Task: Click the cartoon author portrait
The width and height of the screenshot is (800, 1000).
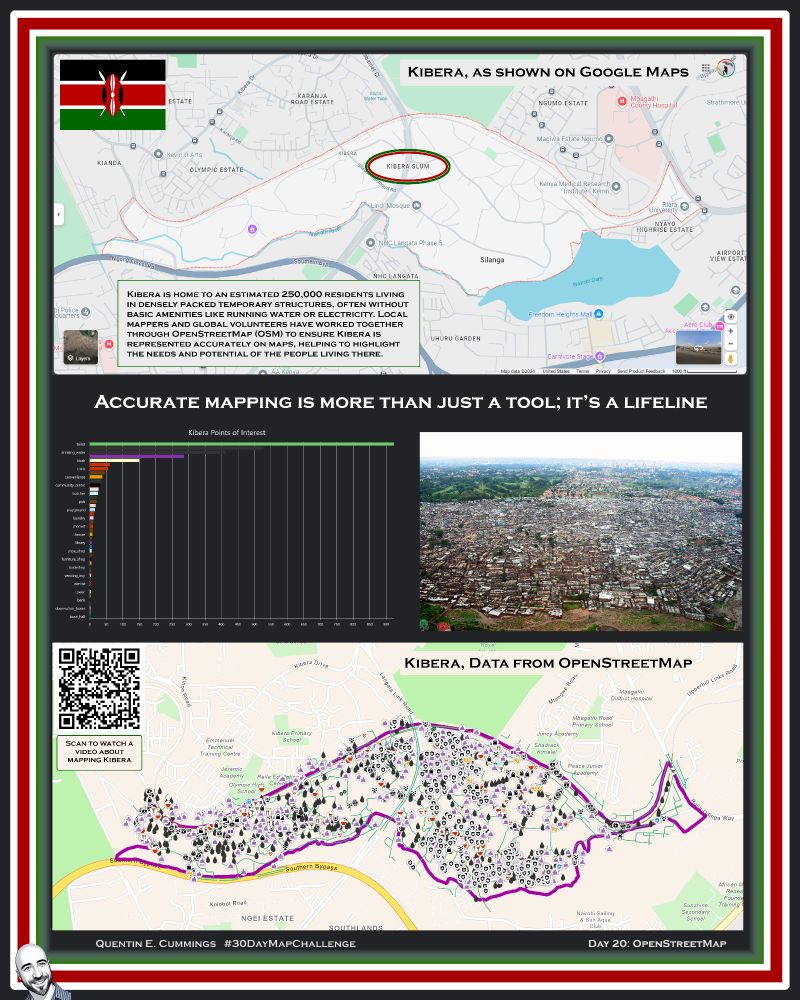Action: (40, 972)
